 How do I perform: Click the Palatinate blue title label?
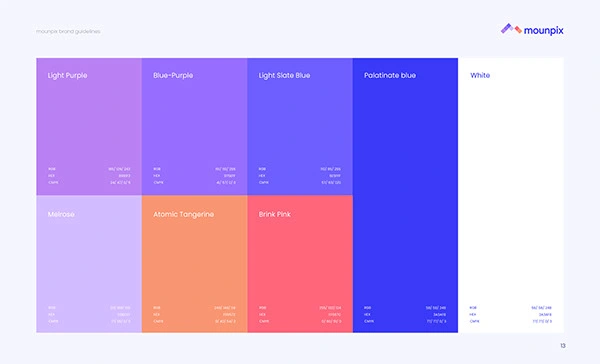click(x=390, y=75)
